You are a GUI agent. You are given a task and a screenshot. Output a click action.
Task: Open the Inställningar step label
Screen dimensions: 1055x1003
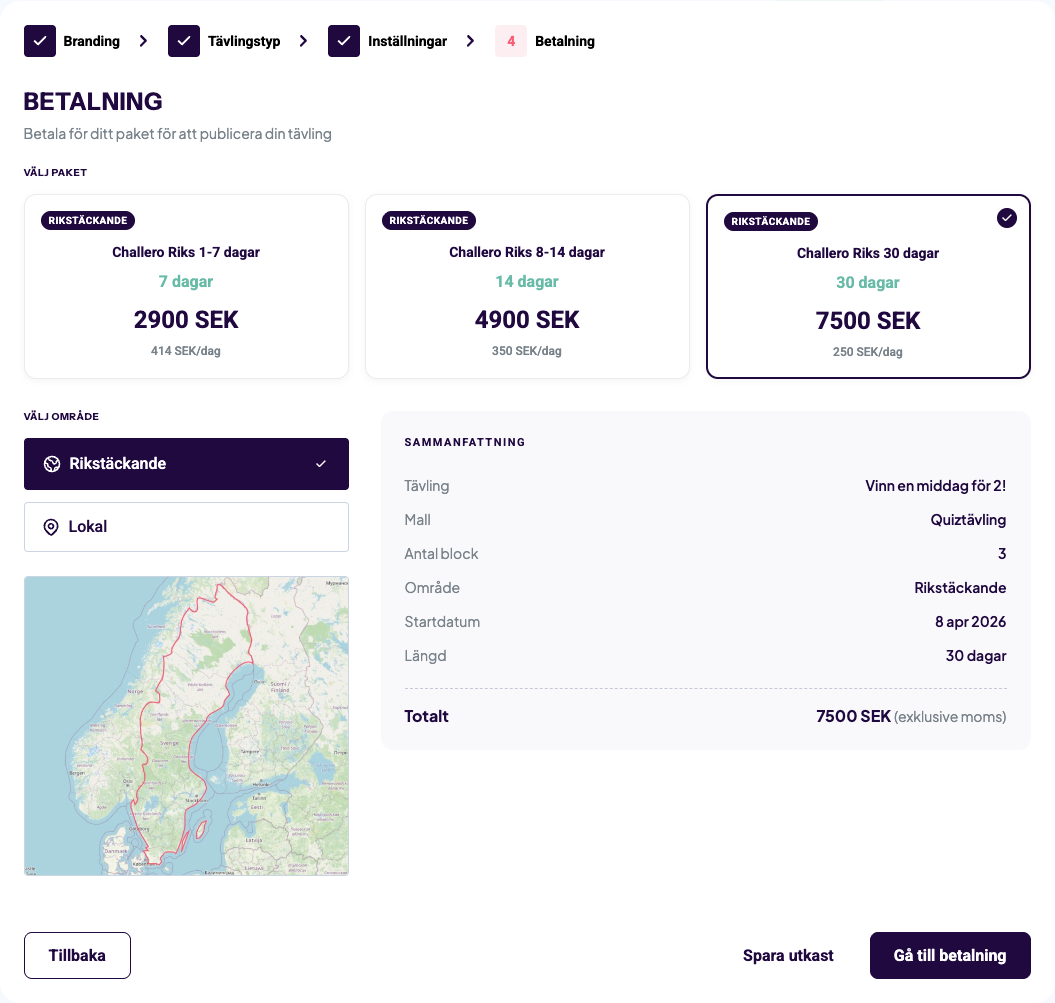[x=407, y=41]
